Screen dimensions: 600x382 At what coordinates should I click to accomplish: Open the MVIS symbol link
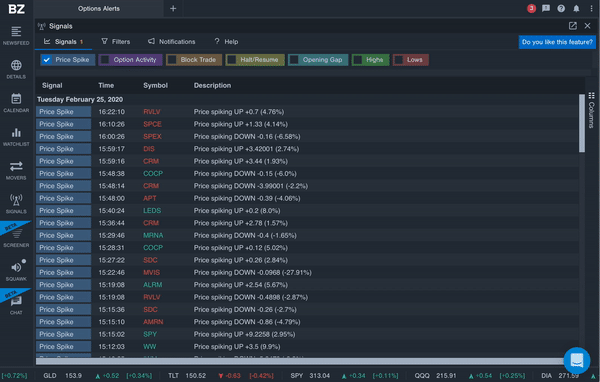[152, 273]
